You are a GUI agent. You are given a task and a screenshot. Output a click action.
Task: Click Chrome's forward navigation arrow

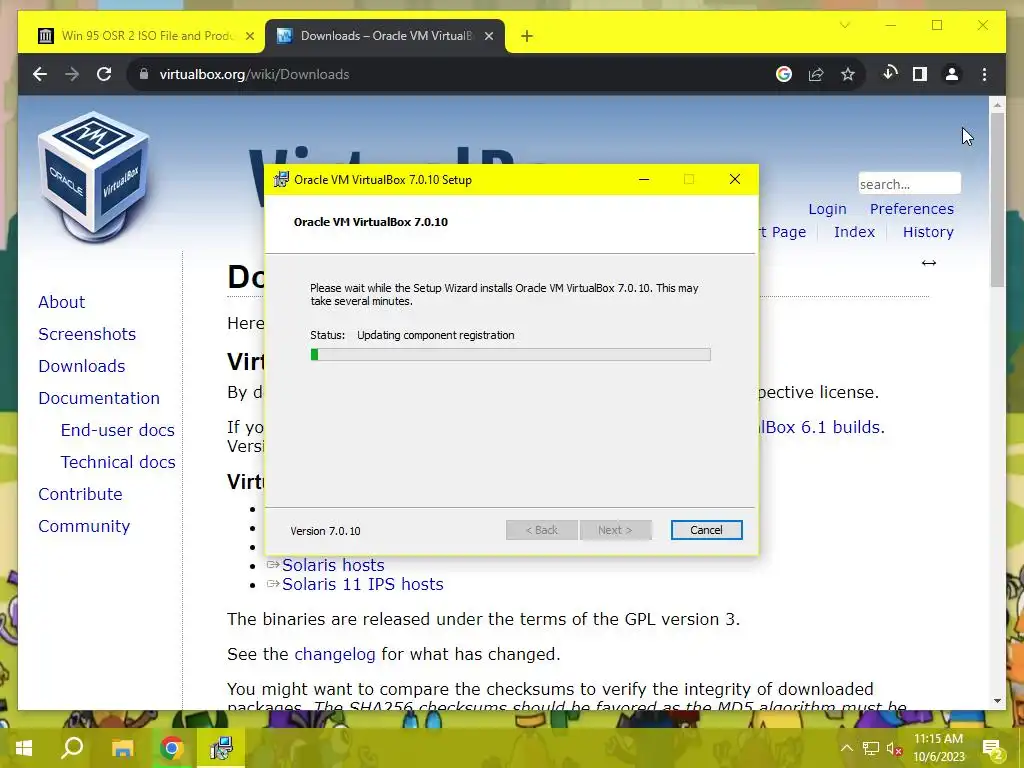(72, 74)
